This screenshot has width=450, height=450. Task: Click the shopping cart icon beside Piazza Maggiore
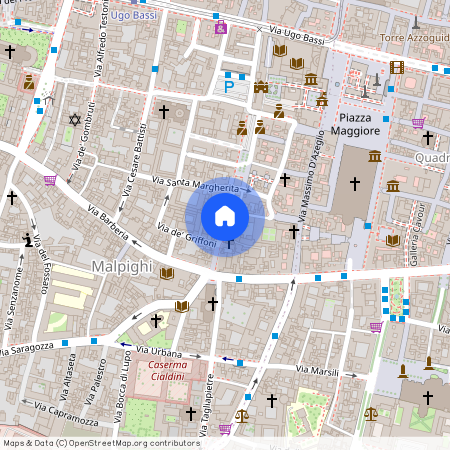pos(418,123)
